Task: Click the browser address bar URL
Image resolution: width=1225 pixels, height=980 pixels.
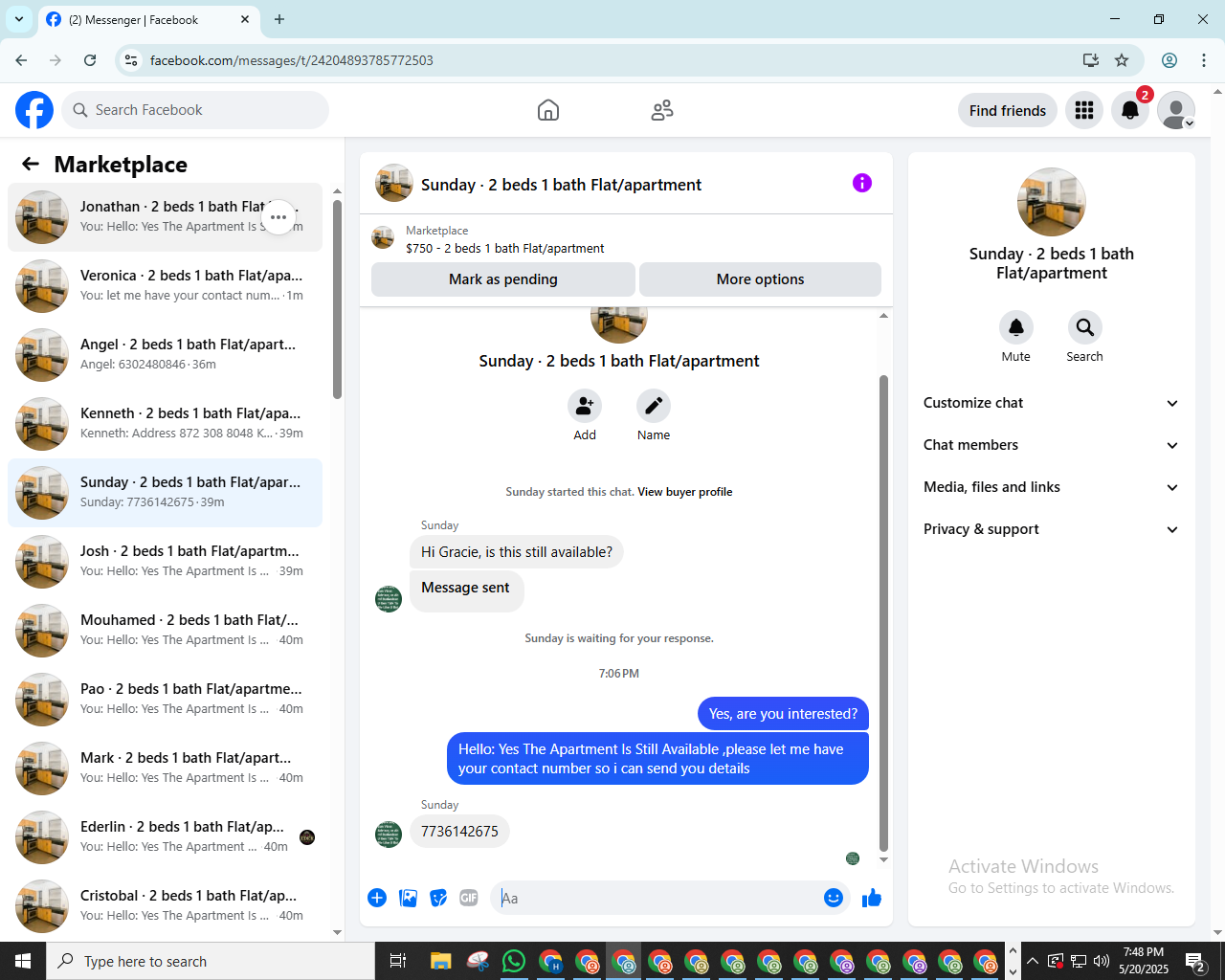Action: [x=292, y=60]
